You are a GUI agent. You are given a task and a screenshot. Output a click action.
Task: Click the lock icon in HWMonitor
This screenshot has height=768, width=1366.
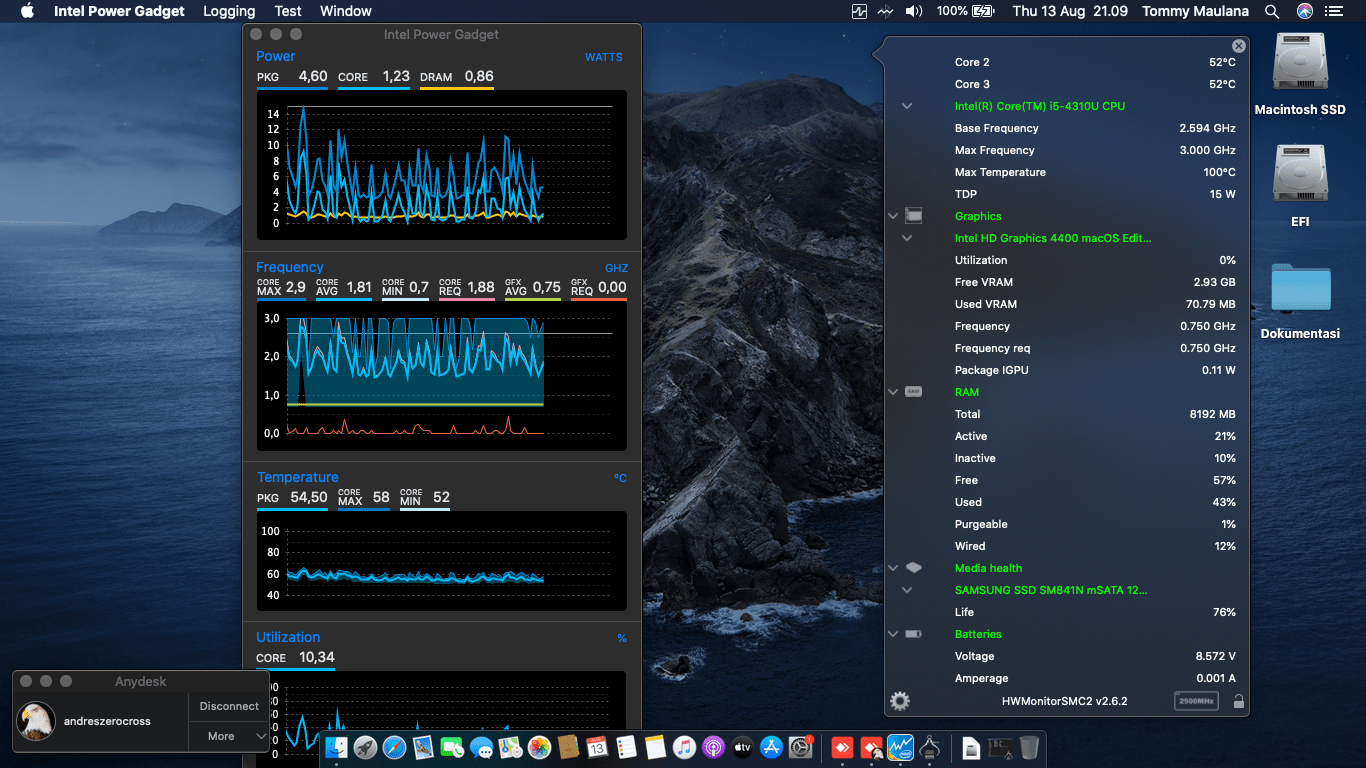point(1239,701)
